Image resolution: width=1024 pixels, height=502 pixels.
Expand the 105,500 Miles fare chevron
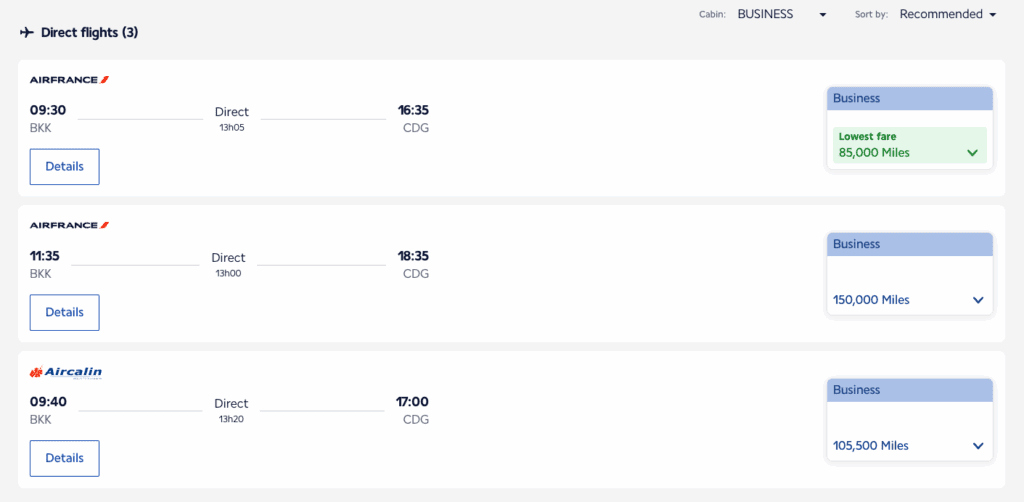[x=977, y=446]
